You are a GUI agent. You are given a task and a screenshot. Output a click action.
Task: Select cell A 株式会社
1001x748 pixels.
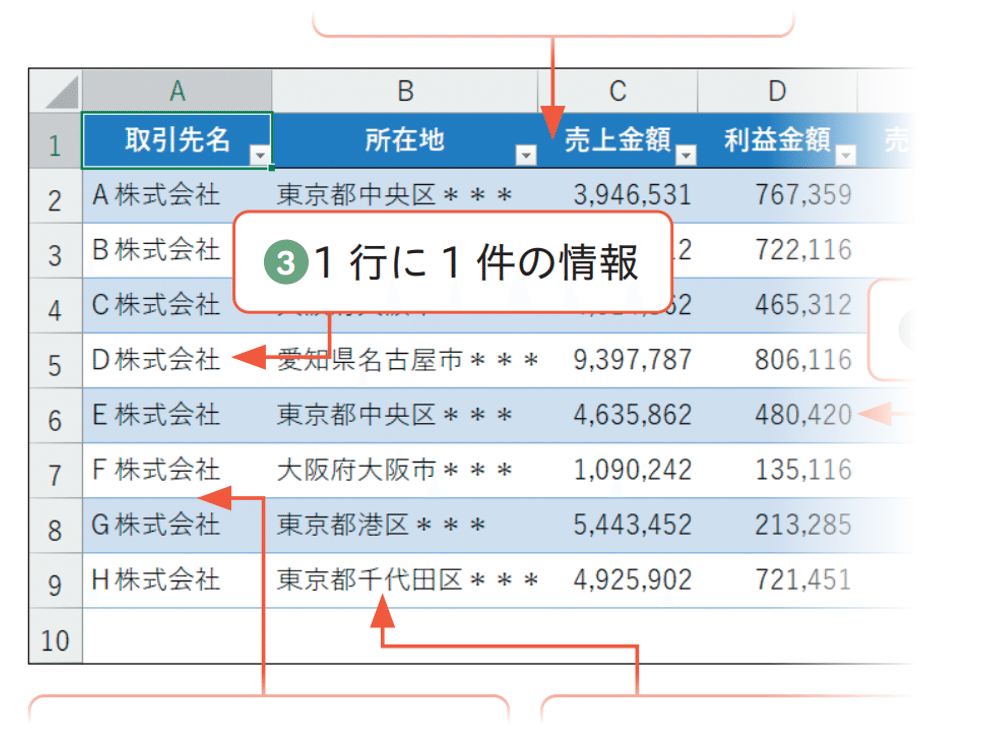(177, 196)
